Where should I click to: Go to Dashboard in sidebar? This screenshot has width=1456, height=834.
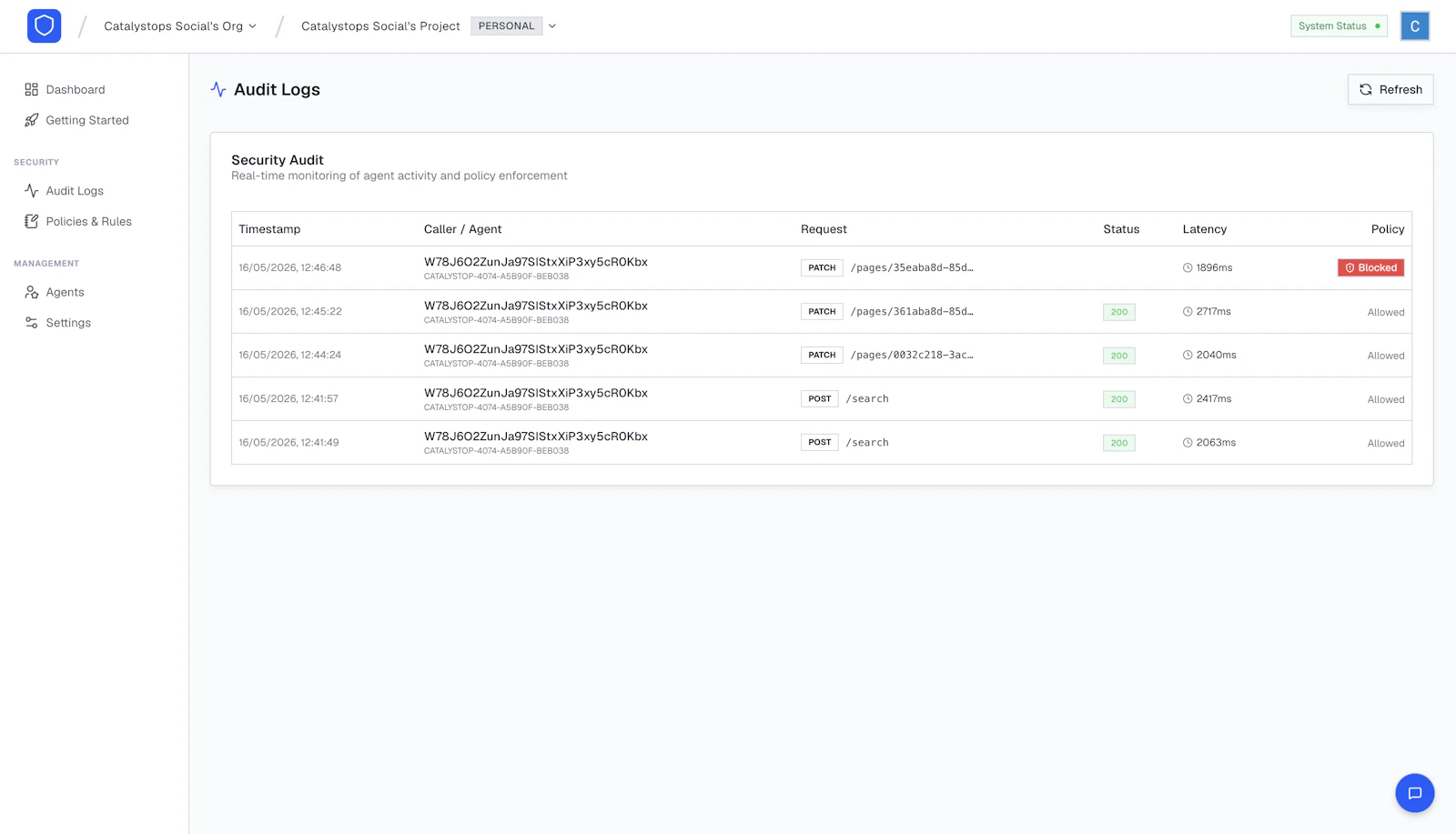click(x=76, y=89)
